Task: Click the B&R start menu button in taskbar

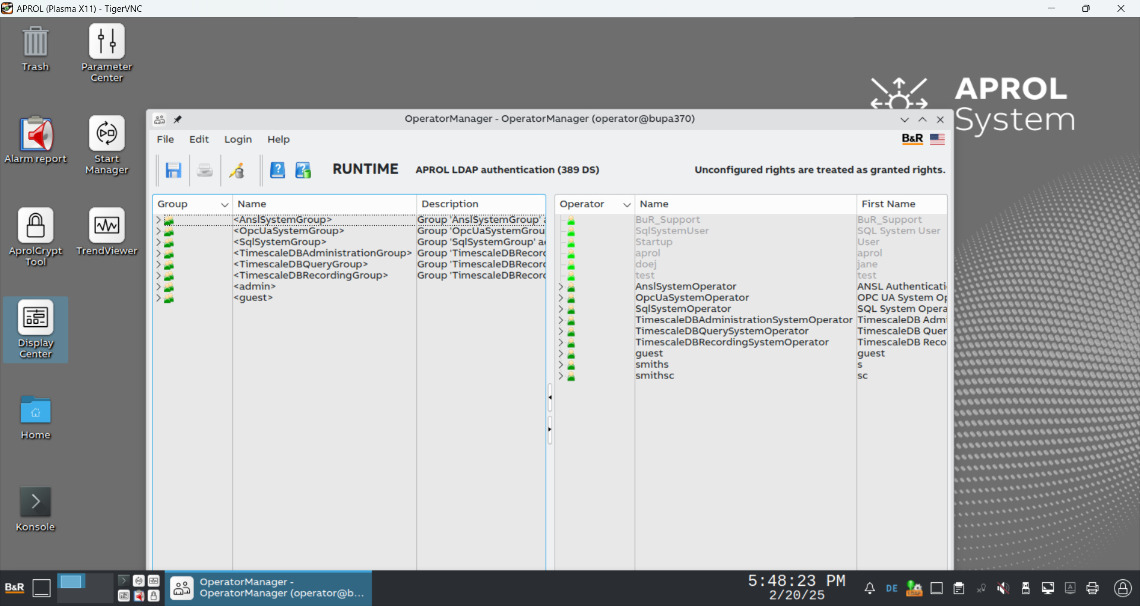Action: click(14, 588)
